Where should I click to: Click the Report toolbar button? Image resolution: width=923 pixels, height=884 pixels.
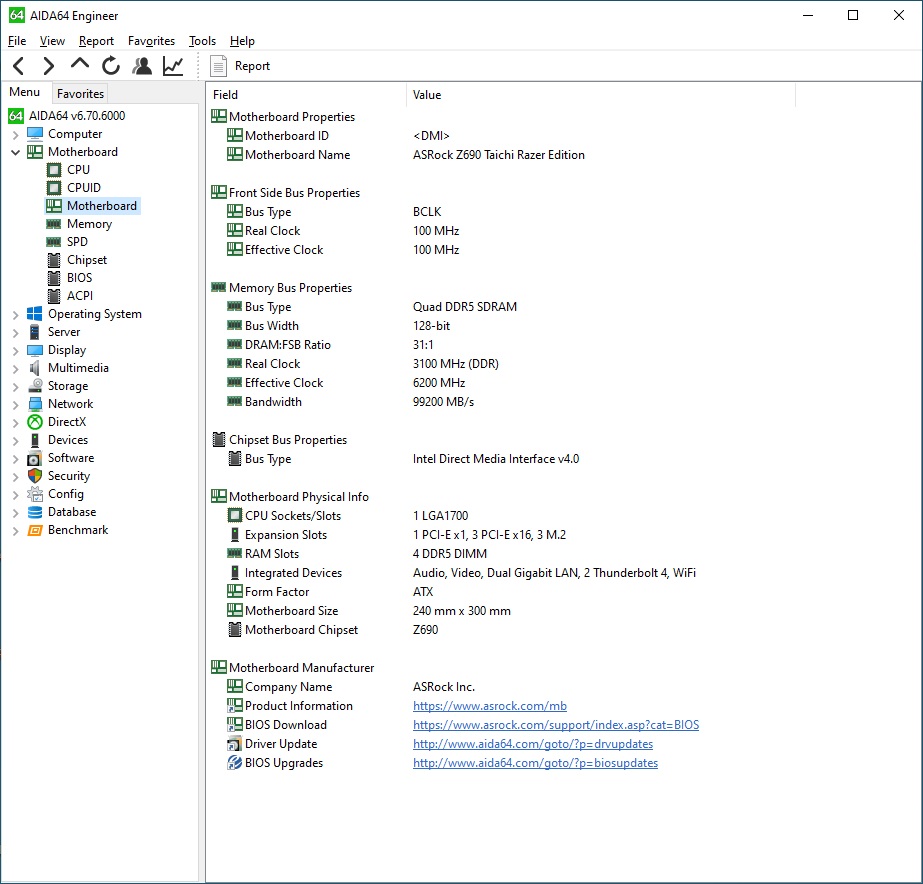240,66
